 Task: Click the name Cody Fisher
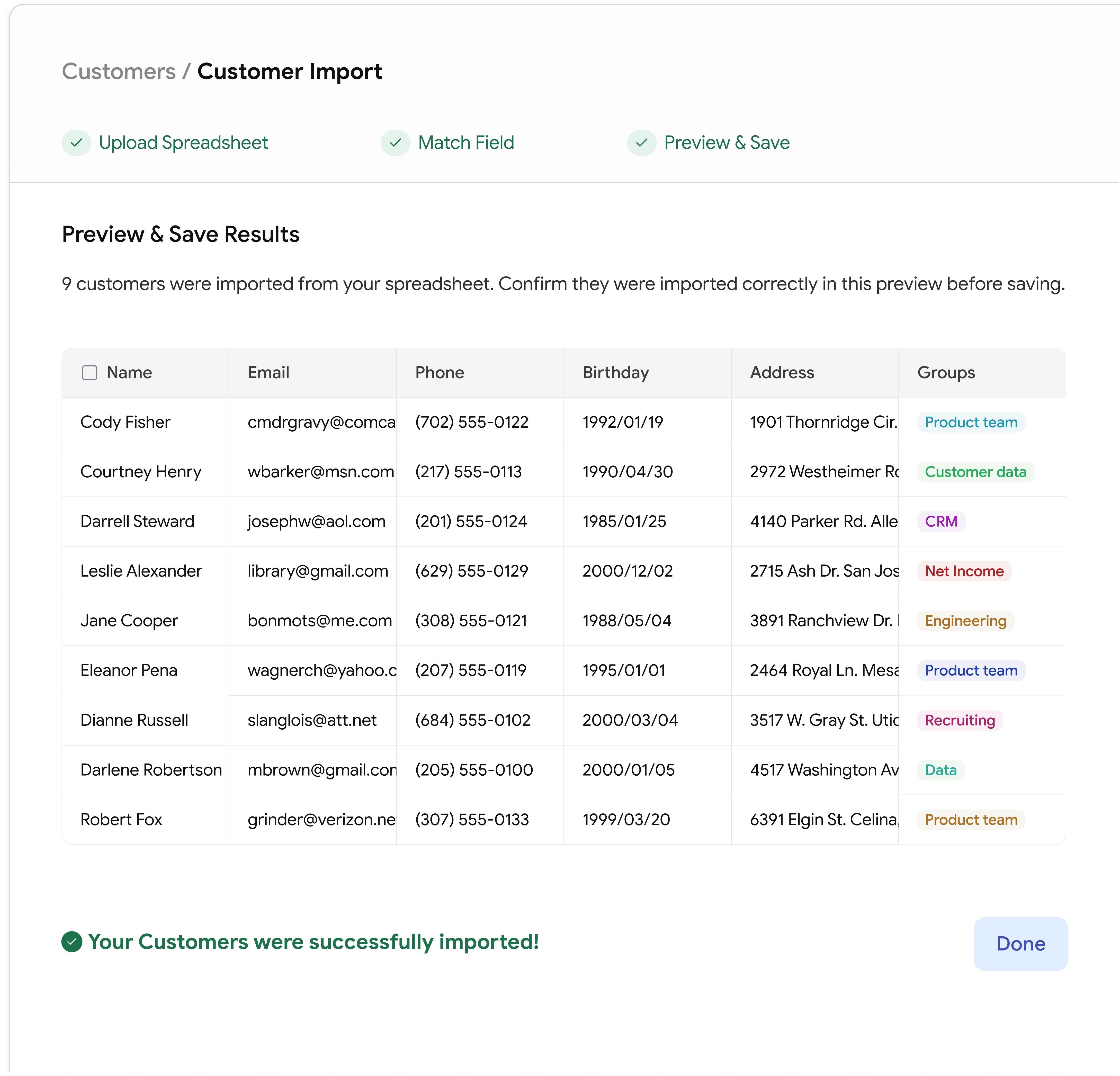pyautogui.click(x=125, y=422)
